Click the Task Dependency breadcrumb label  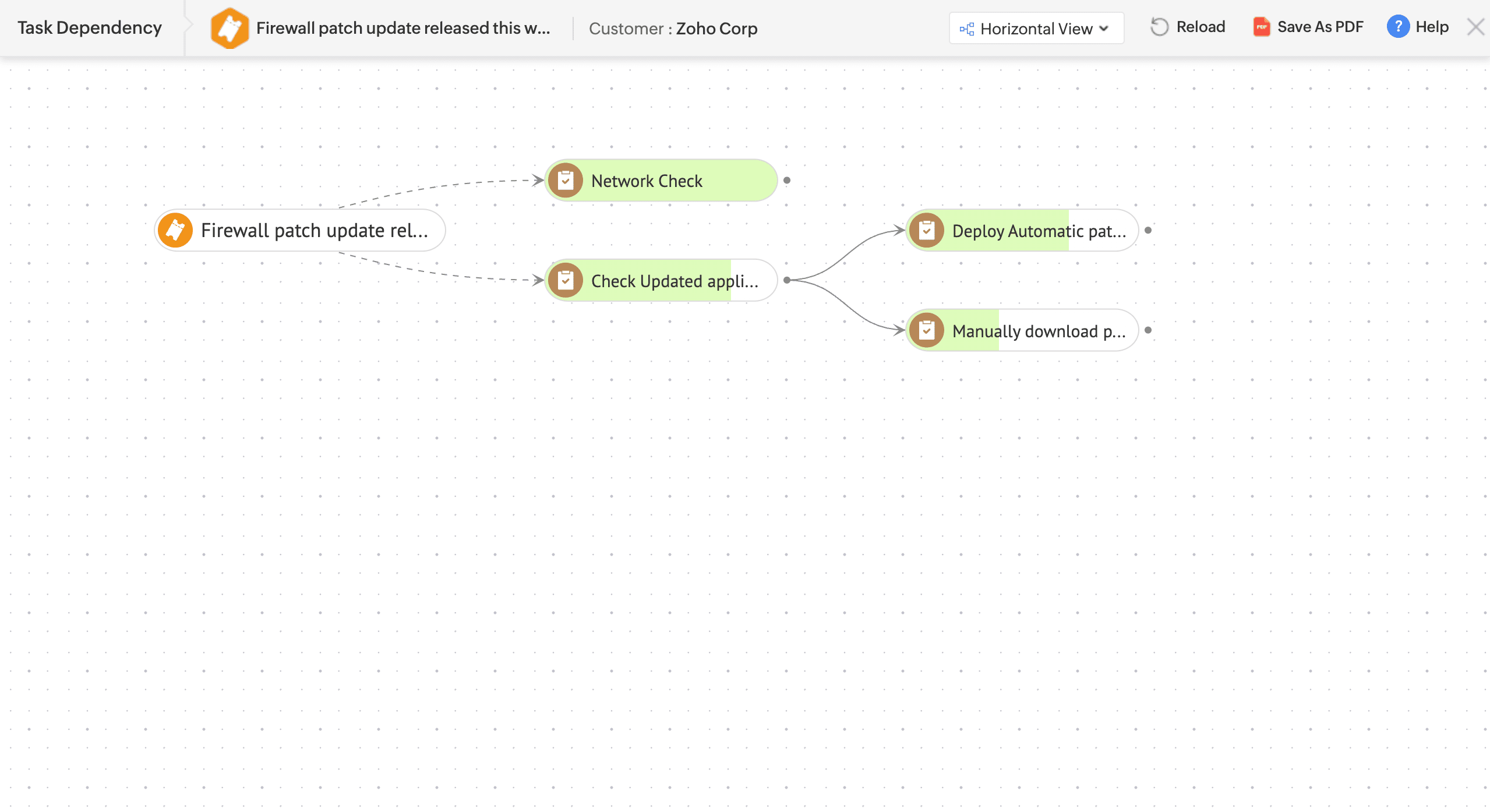click(x=90, y=28)
